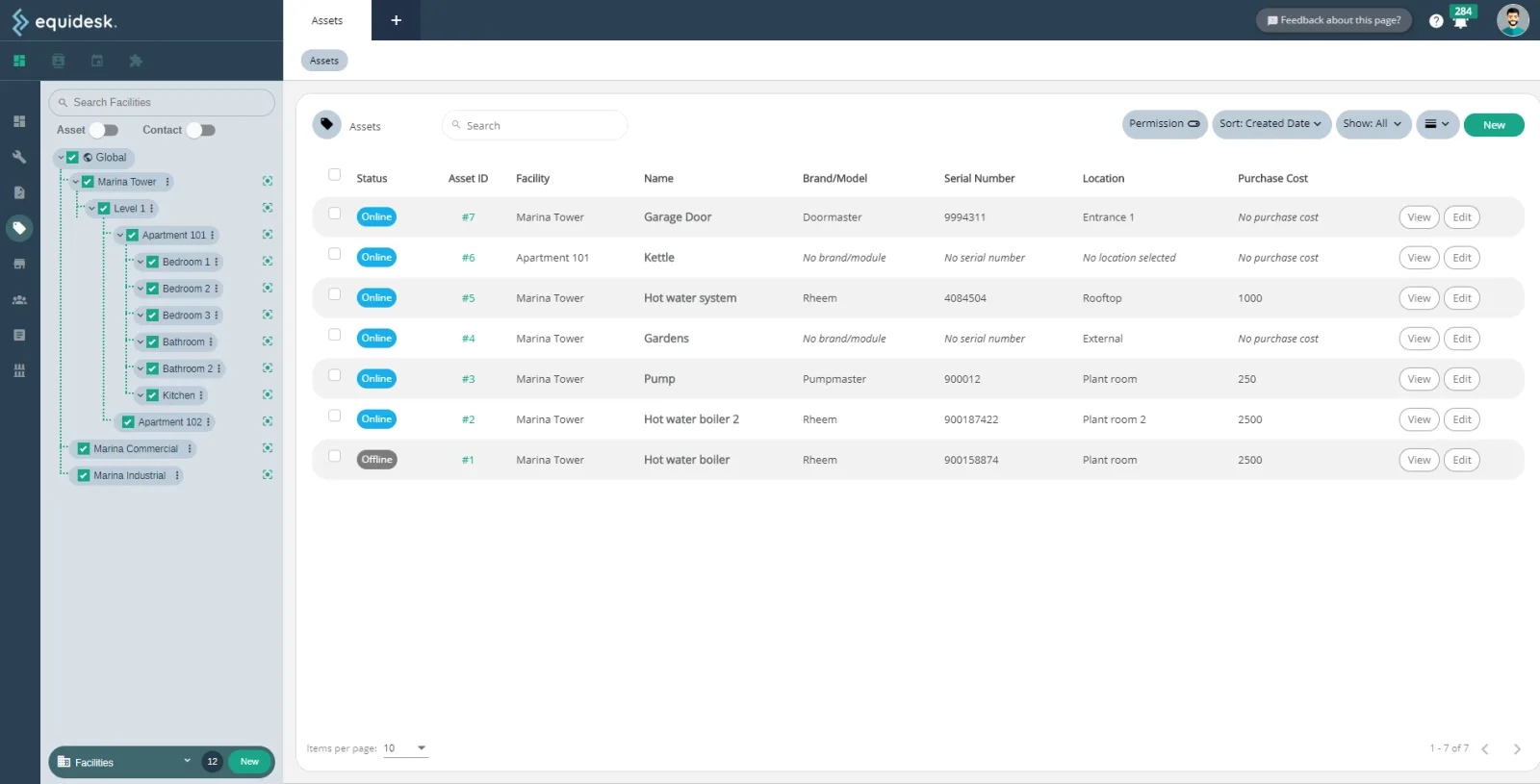1540x784 pixels.
Task: Open the list view layout dropdown
Action: click(1437, 124)
